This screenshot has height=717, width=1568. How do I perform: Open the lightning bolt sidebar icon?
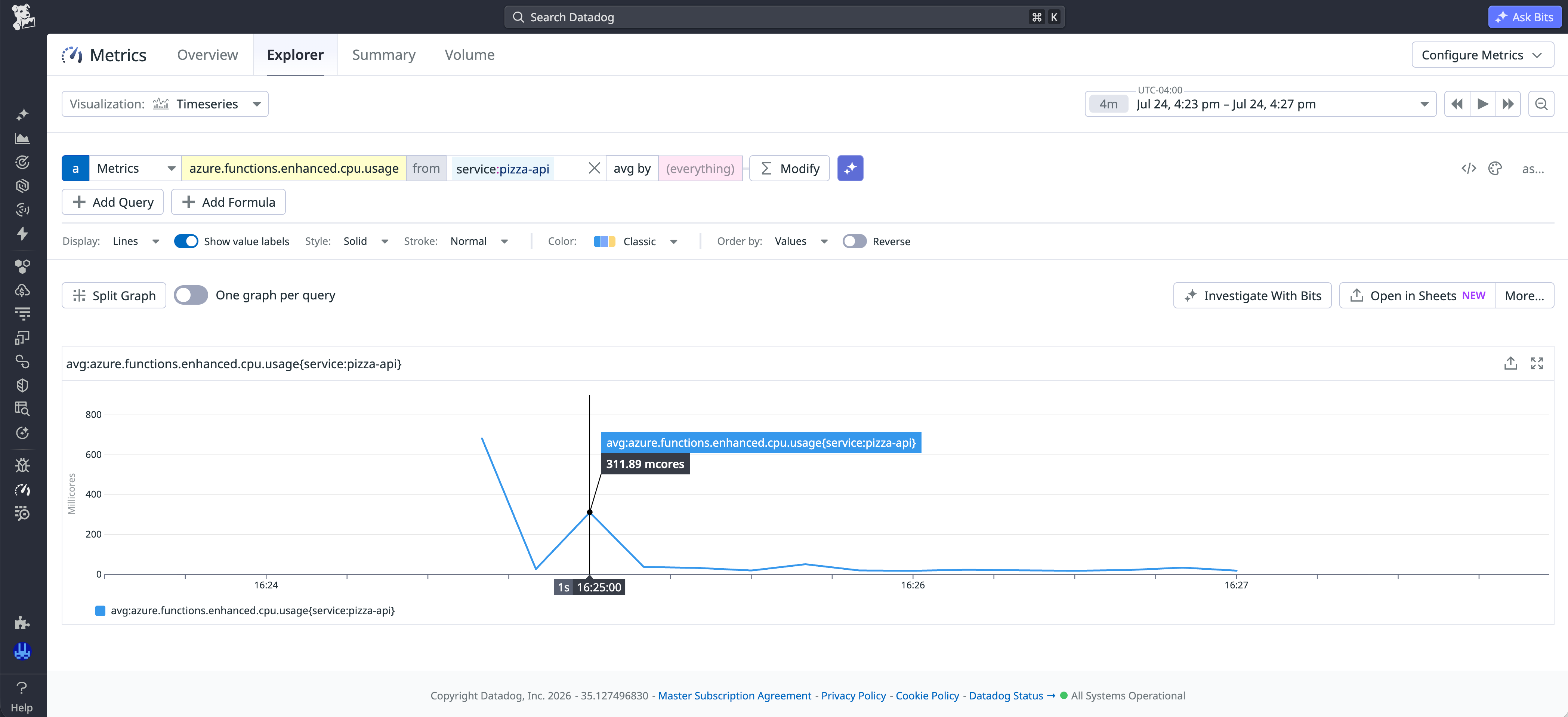click(x=22, y=234)
